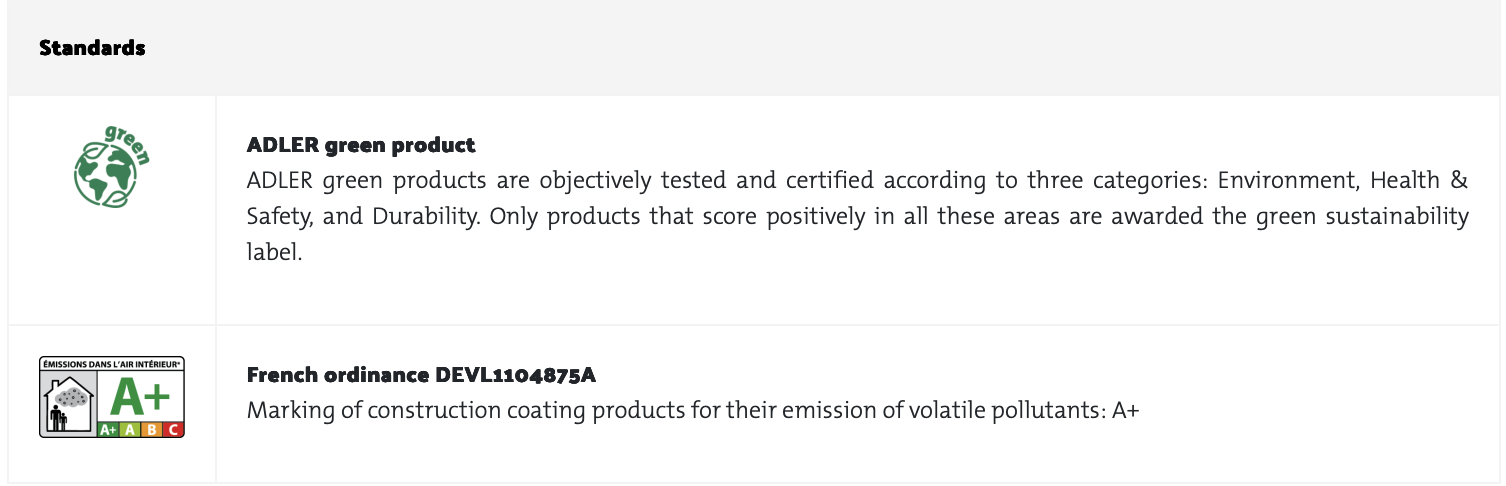Image resolution: width=1506 pixels, height=486 pixels.
Task: Click the 'Émissions dans l'air intérieur' label caption
Action: click(x=111, y=364)
